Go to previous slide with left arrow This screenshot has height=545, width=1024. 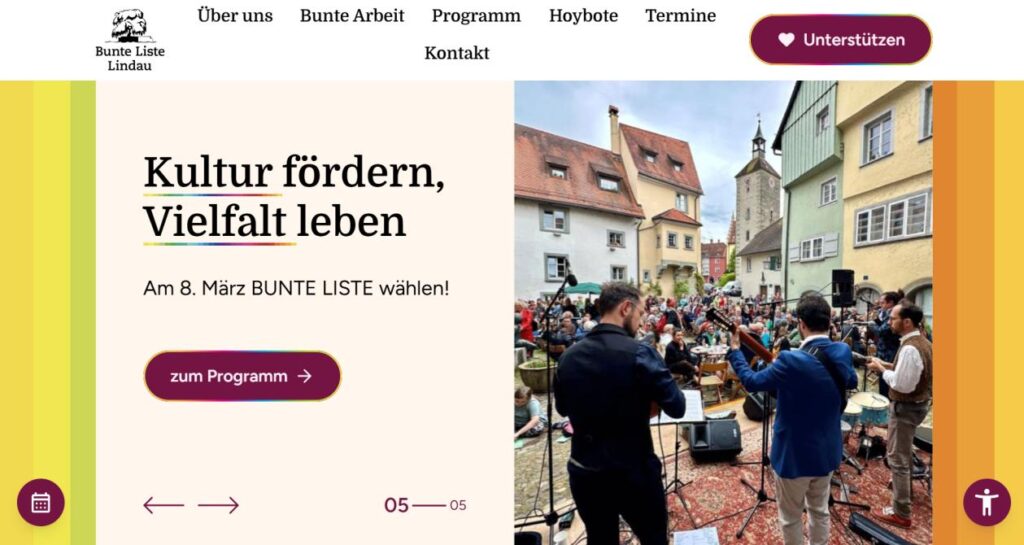(163, 505)
